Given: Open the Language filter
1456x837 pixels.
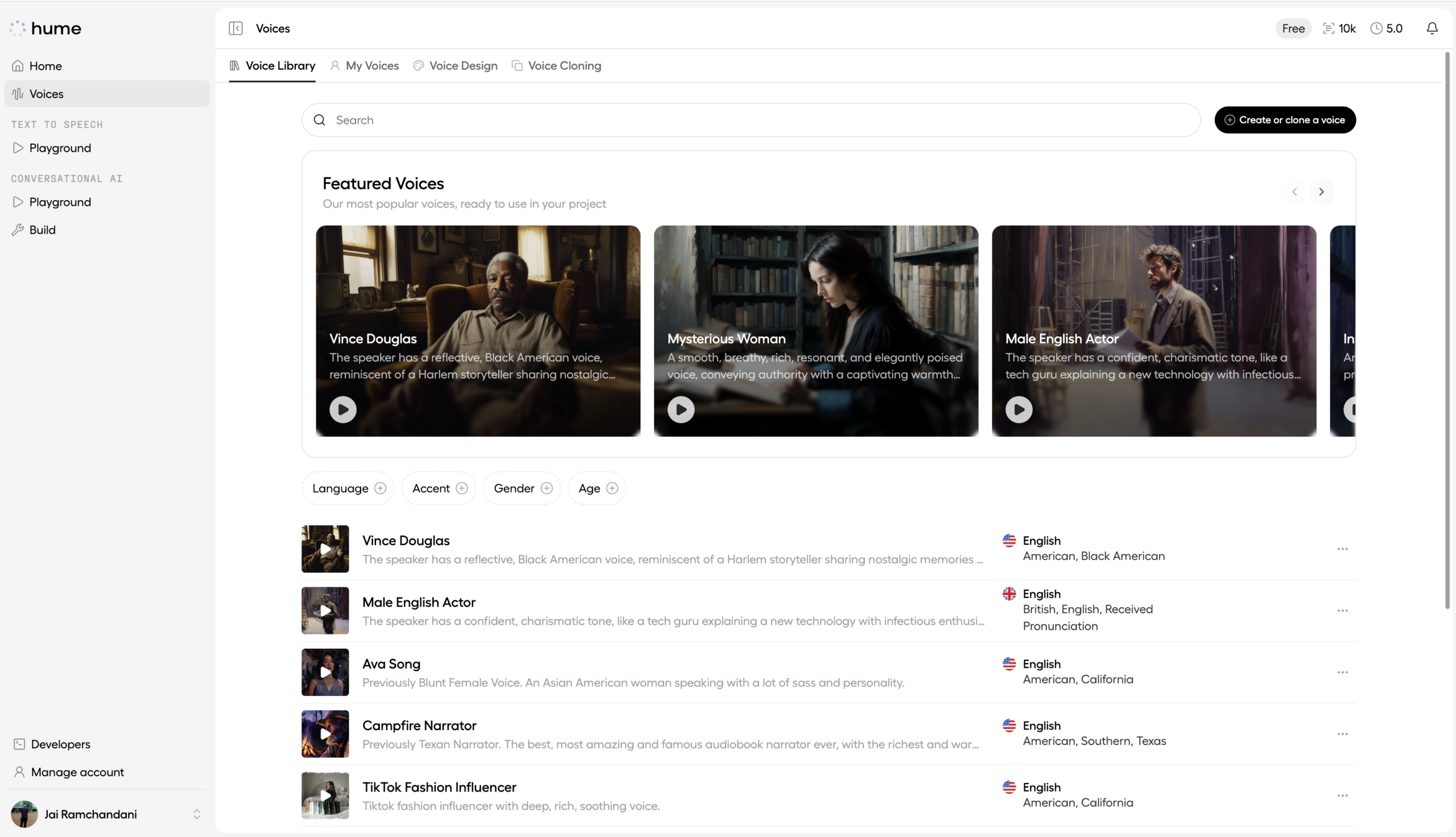Looking at the screenshot, I should click(x=348, y=488).
